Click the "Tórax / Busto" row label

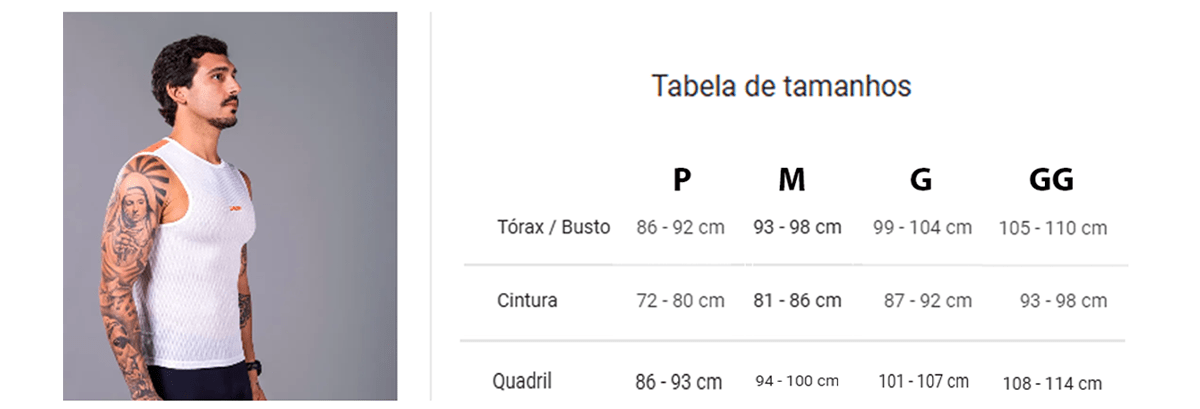tap(553, 227)
